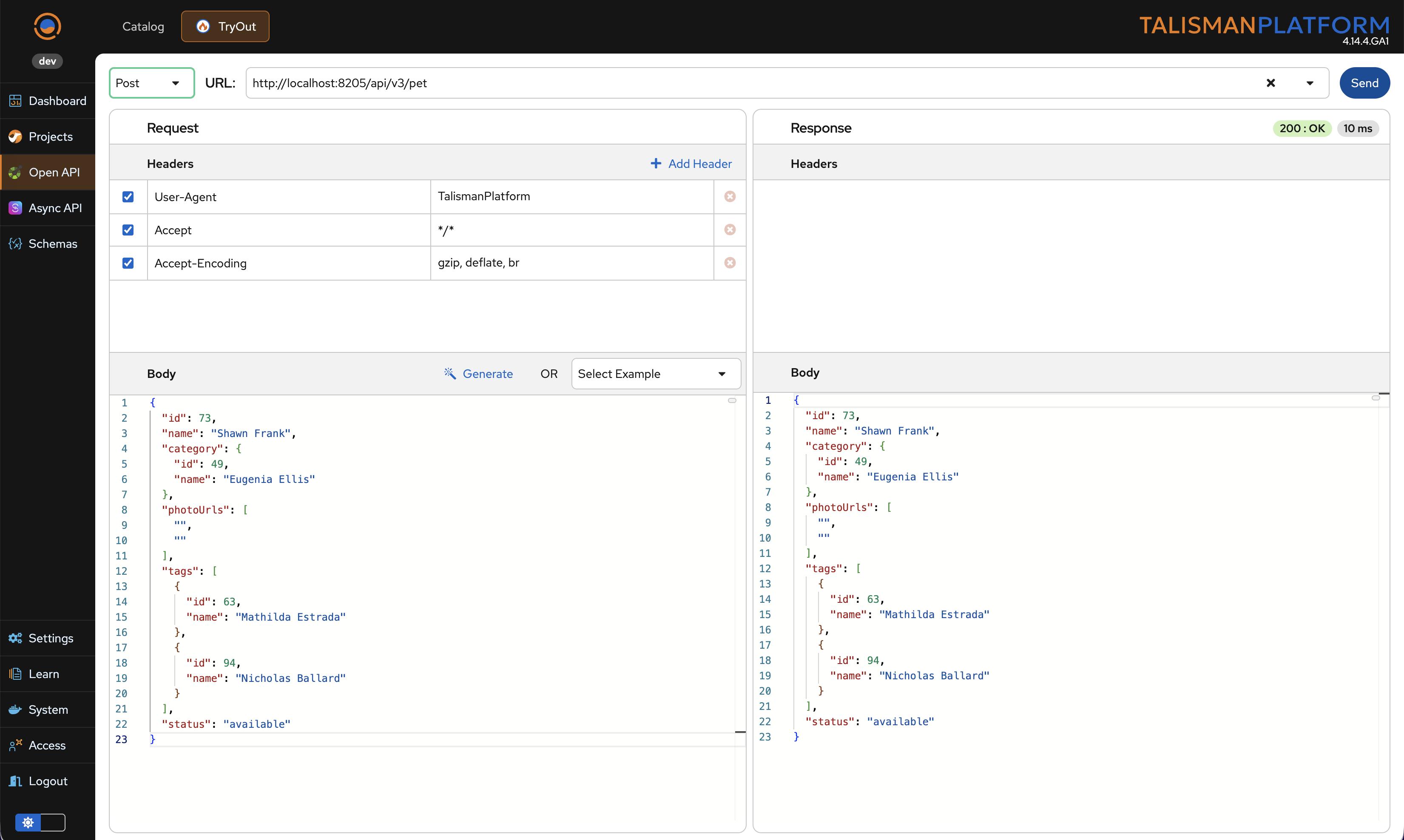Image resolution: width=1404 pixels, height=840 pixels.
Task: Click the Add Header link
Action: coord(691,164)
